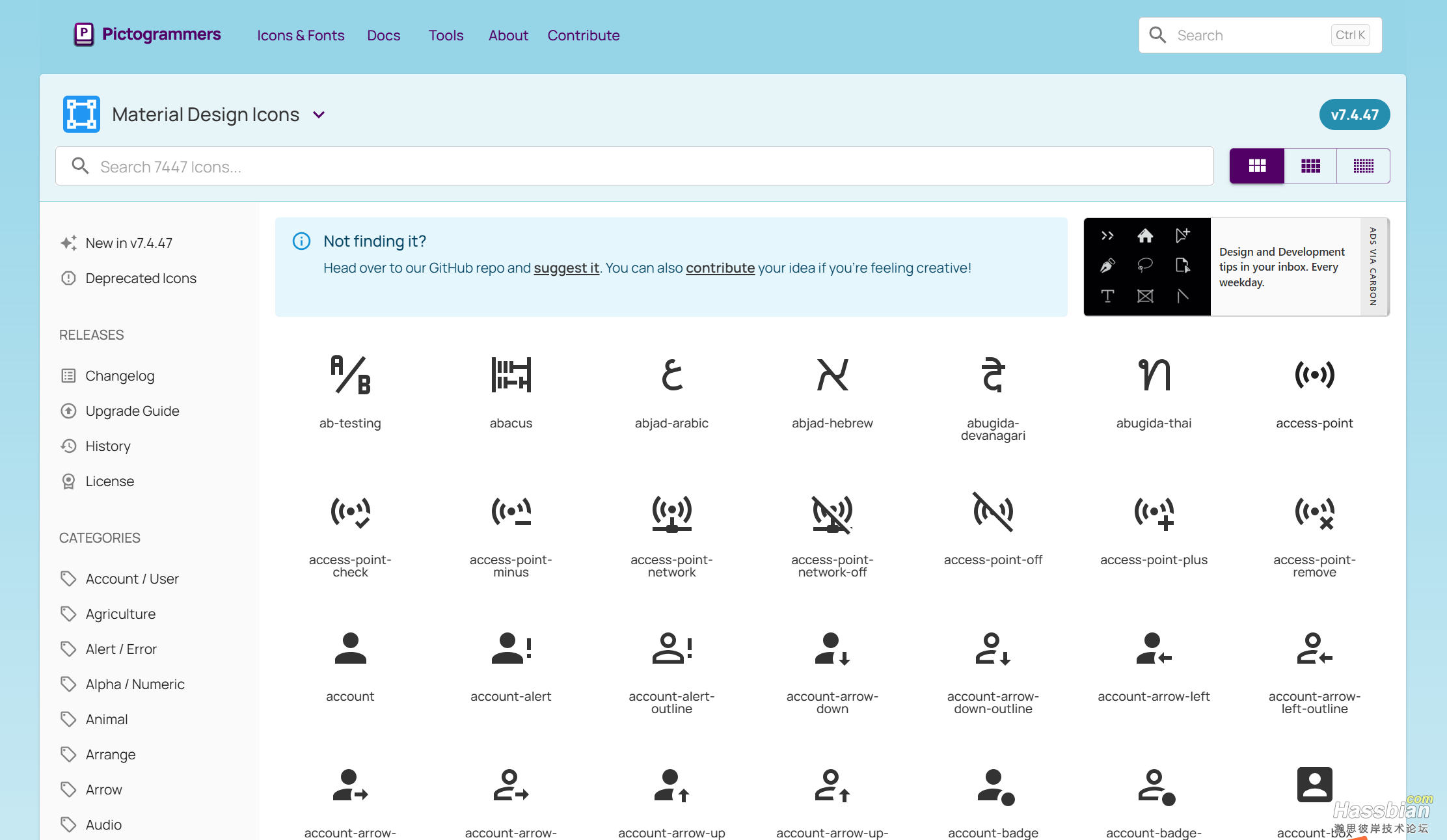1447x840 pixels.
Task: Switch to the large grid view
Action: coord(1257,166)
